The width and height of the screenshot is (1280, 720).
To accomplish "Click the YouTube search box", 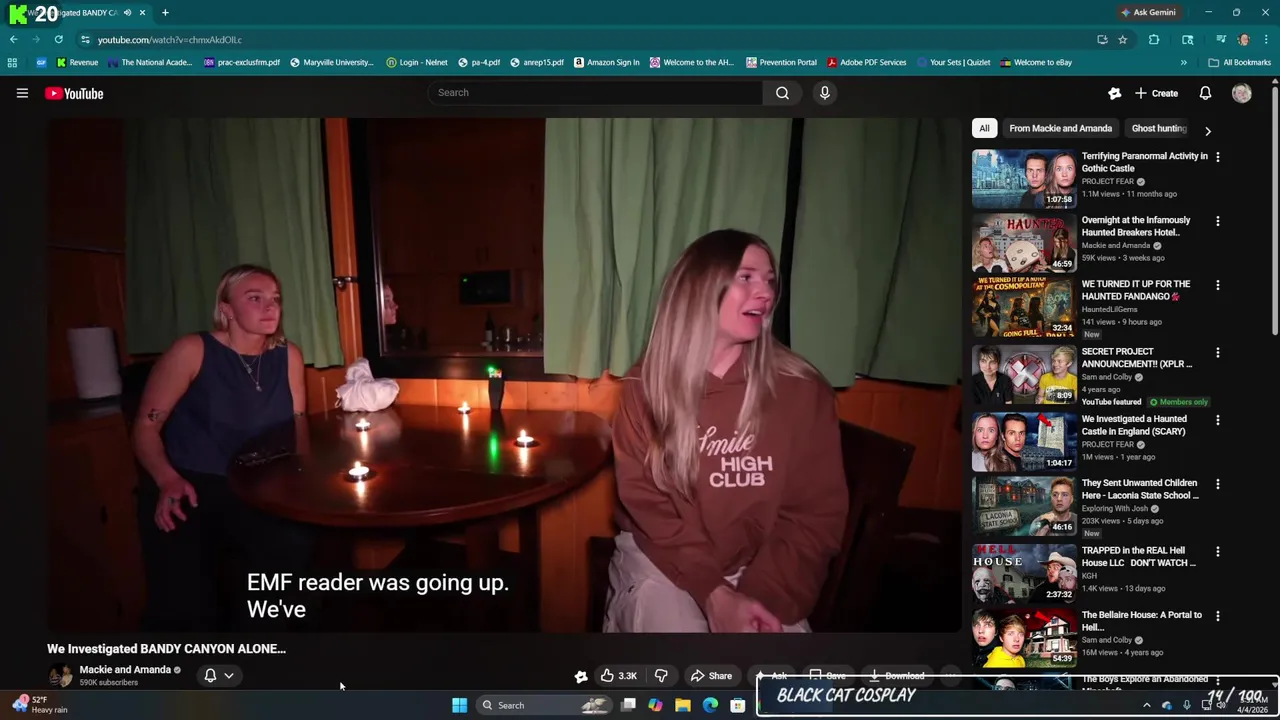I will 596,93.
